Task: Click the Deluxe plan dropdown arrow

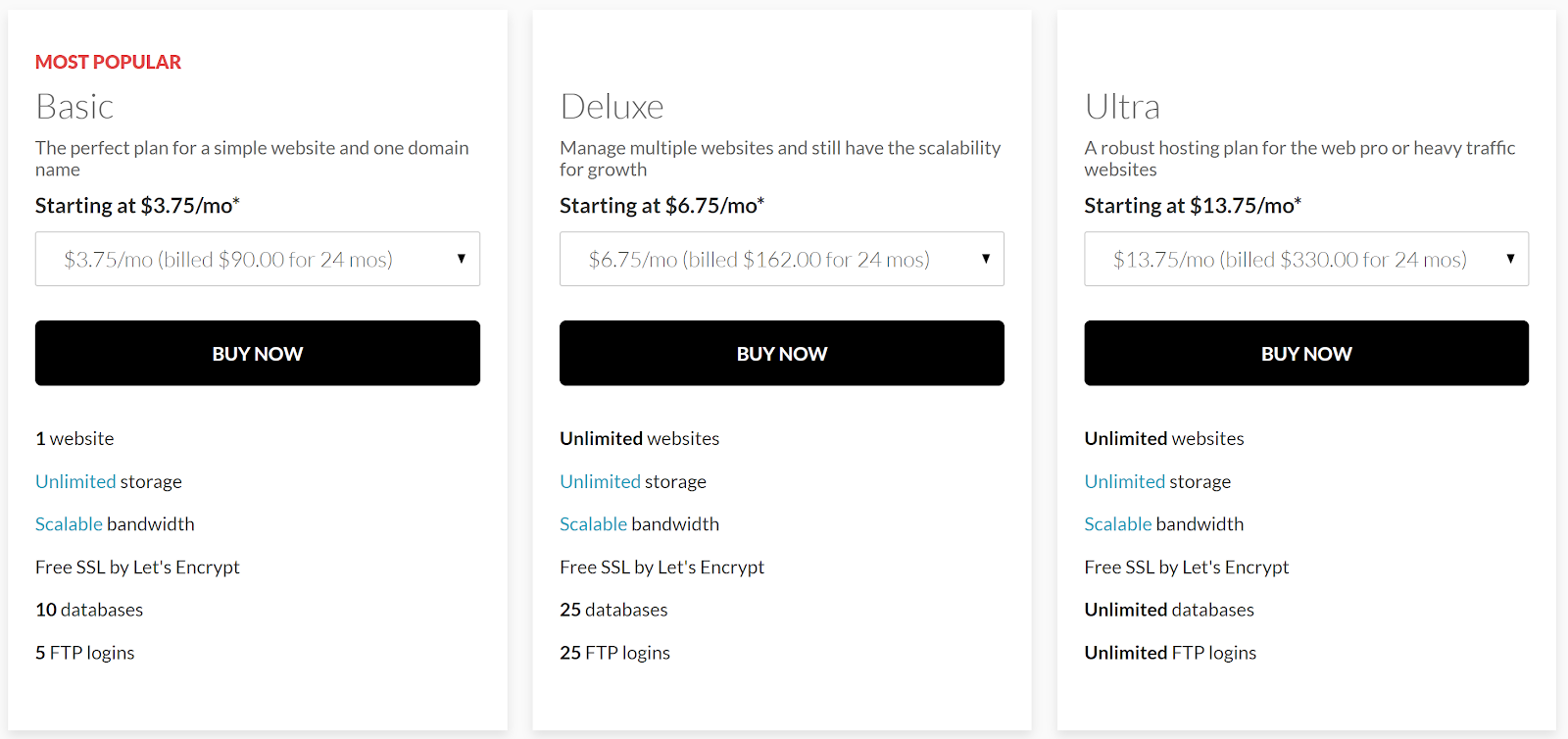Action: [x=986, y=259]
